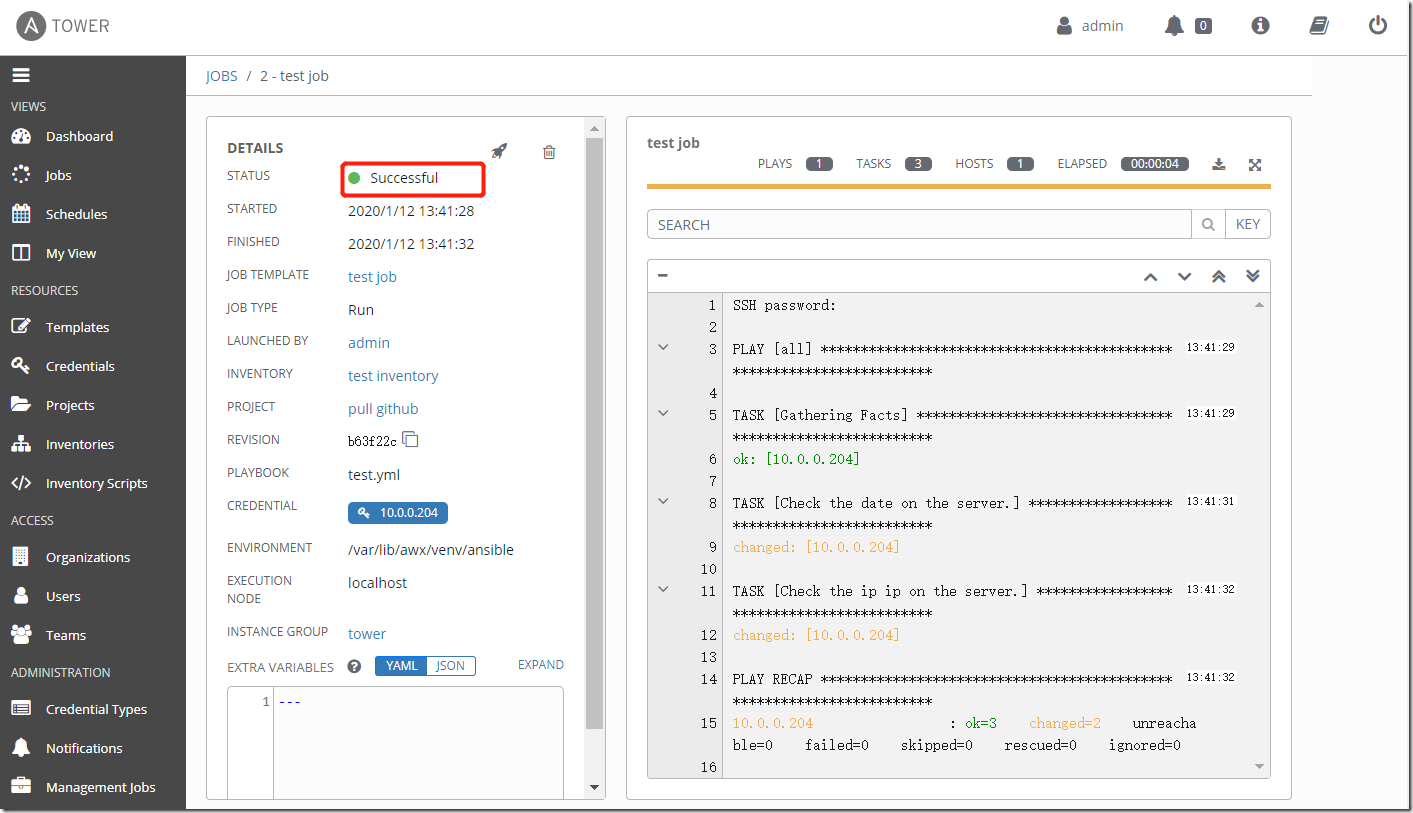This screenshot has height=813, width=1413.
Task: Click the single up chevron in the output toolbar
Action: 1150,277
